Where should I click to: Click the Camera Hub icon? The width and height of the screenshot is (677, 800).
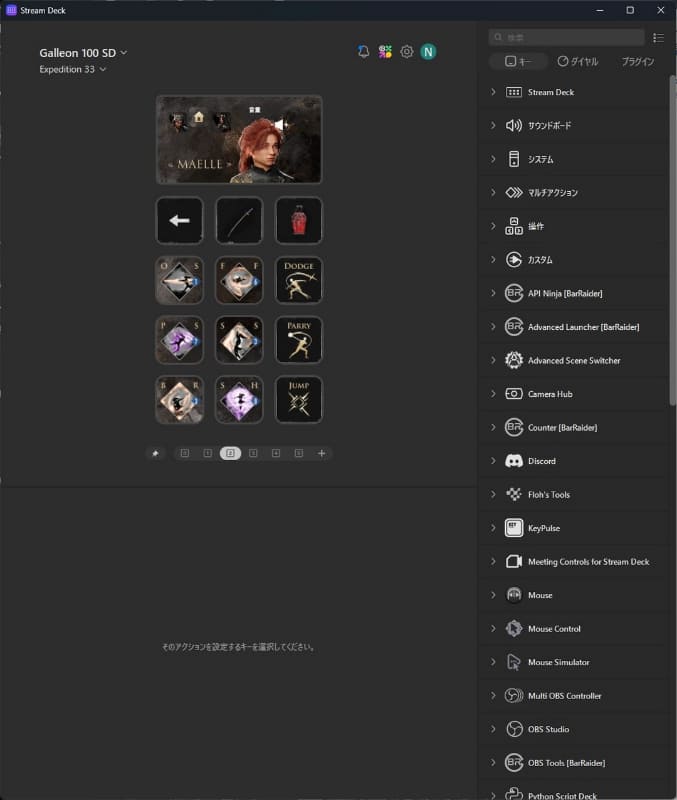(514, 394)
